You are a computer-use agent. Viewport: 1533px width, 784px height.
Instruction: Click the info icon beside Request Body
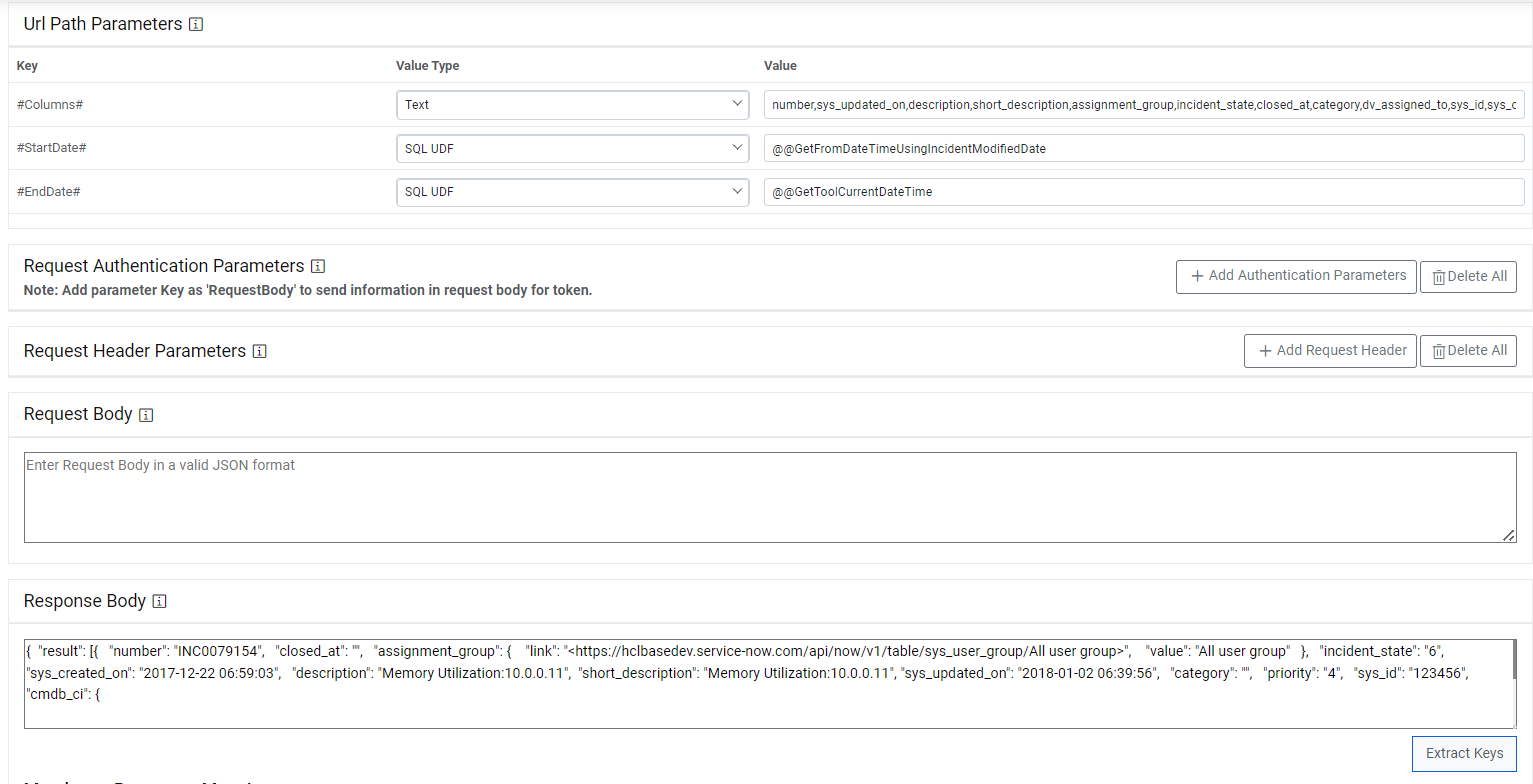pos(146,414)
